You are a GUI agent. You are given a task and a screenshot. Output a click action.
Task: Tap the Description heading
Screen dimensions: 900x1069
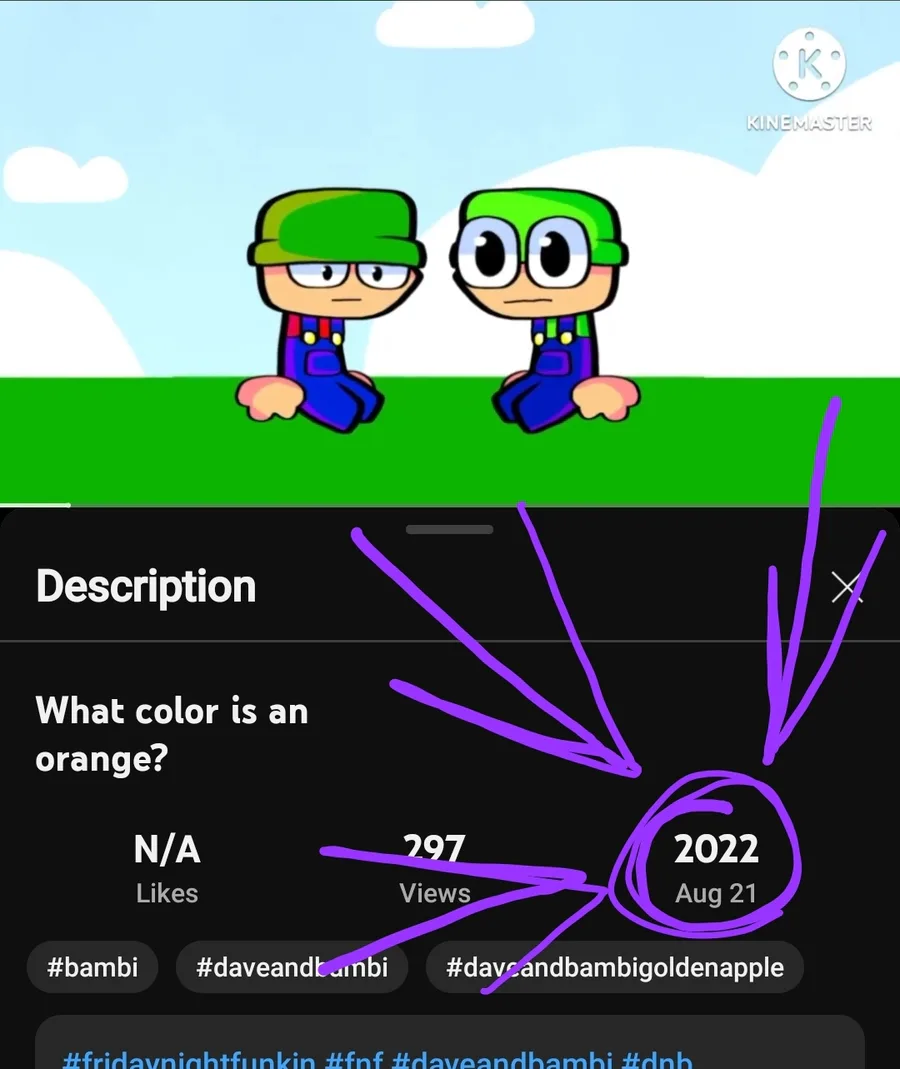(x=146, y=586)
